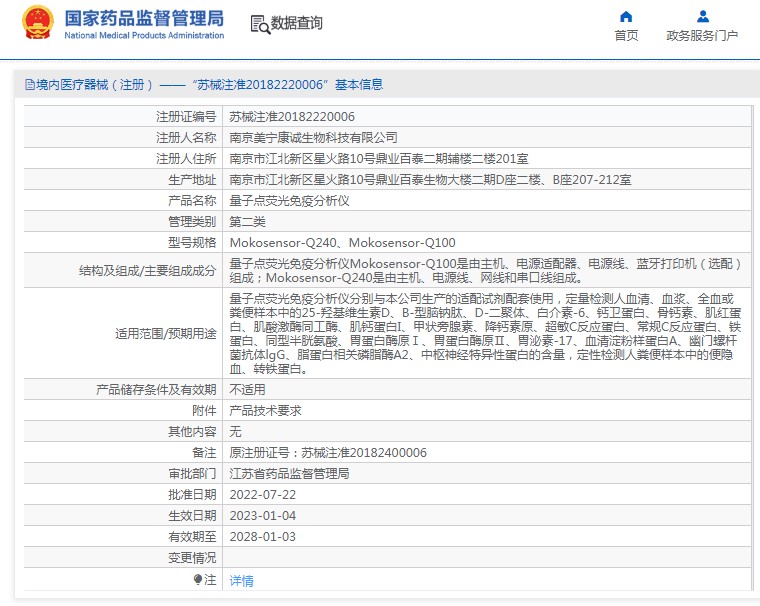This screenshot has width=760, height=606.
Task: Click attachment value 产品技术要求
Action: 265,411
